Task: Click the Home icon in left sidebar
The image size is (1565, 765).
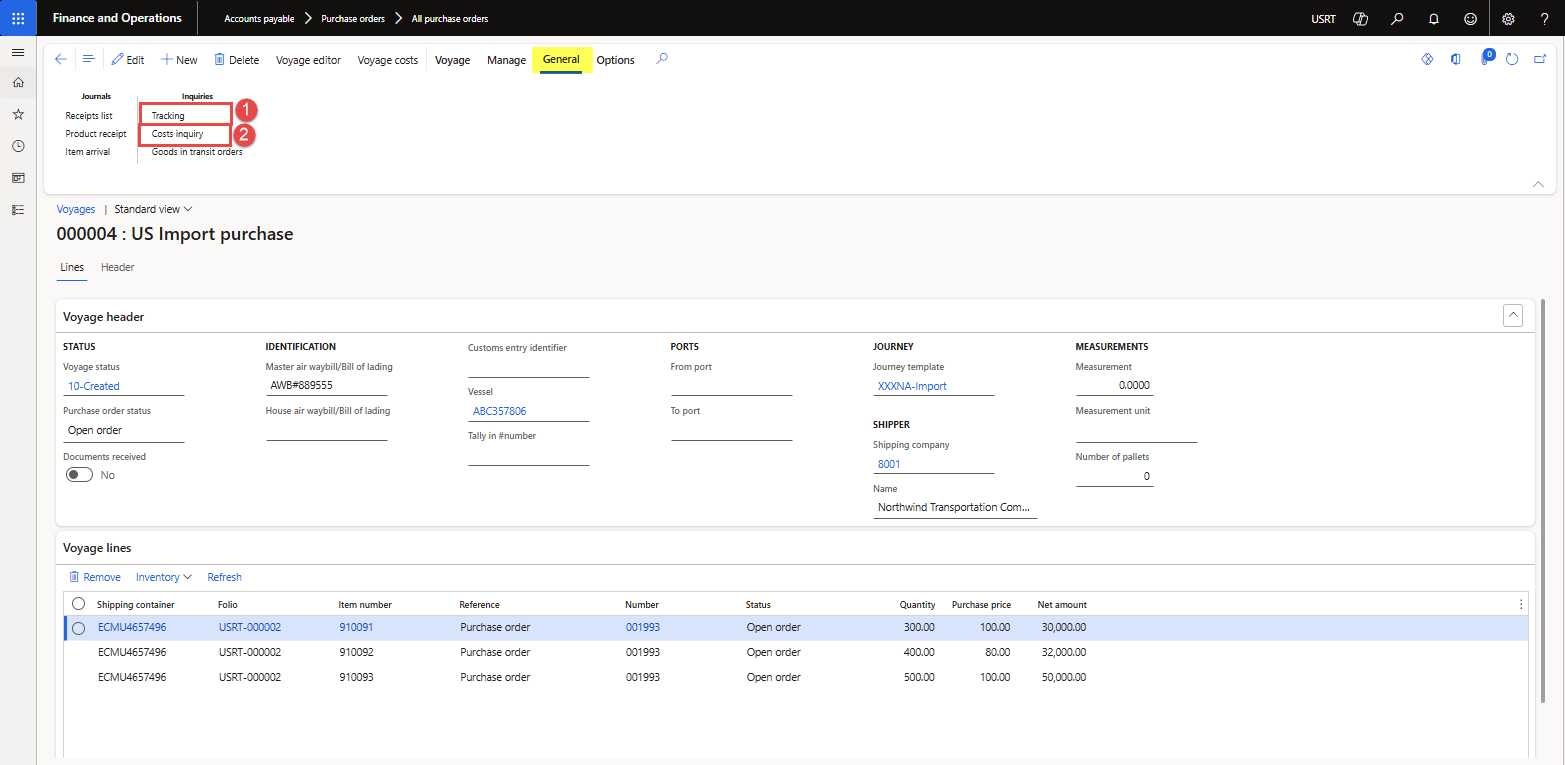Action: coord(18,83)
